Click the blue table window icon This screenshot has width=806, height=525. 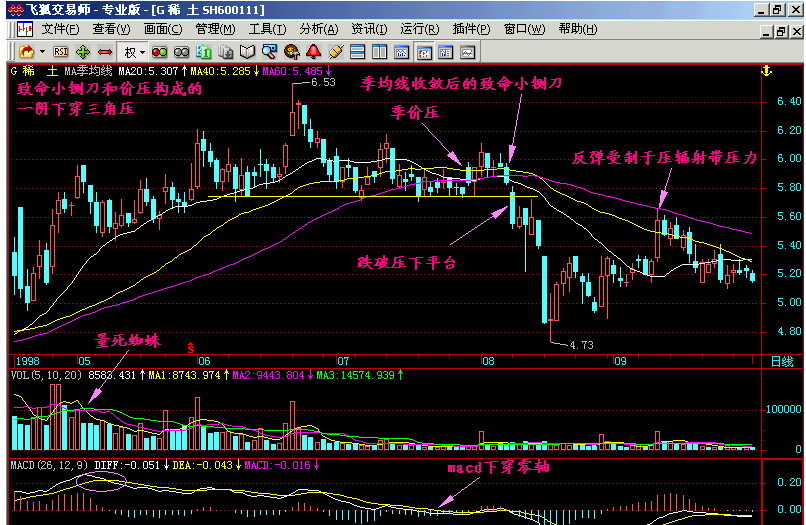(x=446, y=52)
